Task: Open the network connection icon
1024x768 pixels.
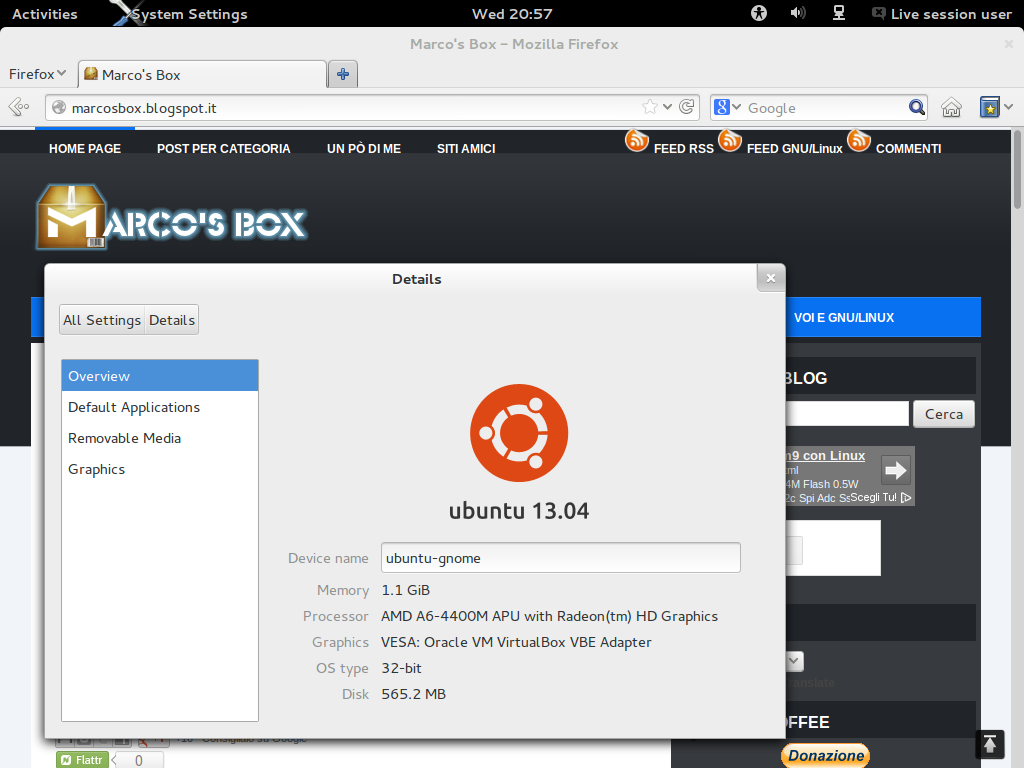Action: [839, 13]
